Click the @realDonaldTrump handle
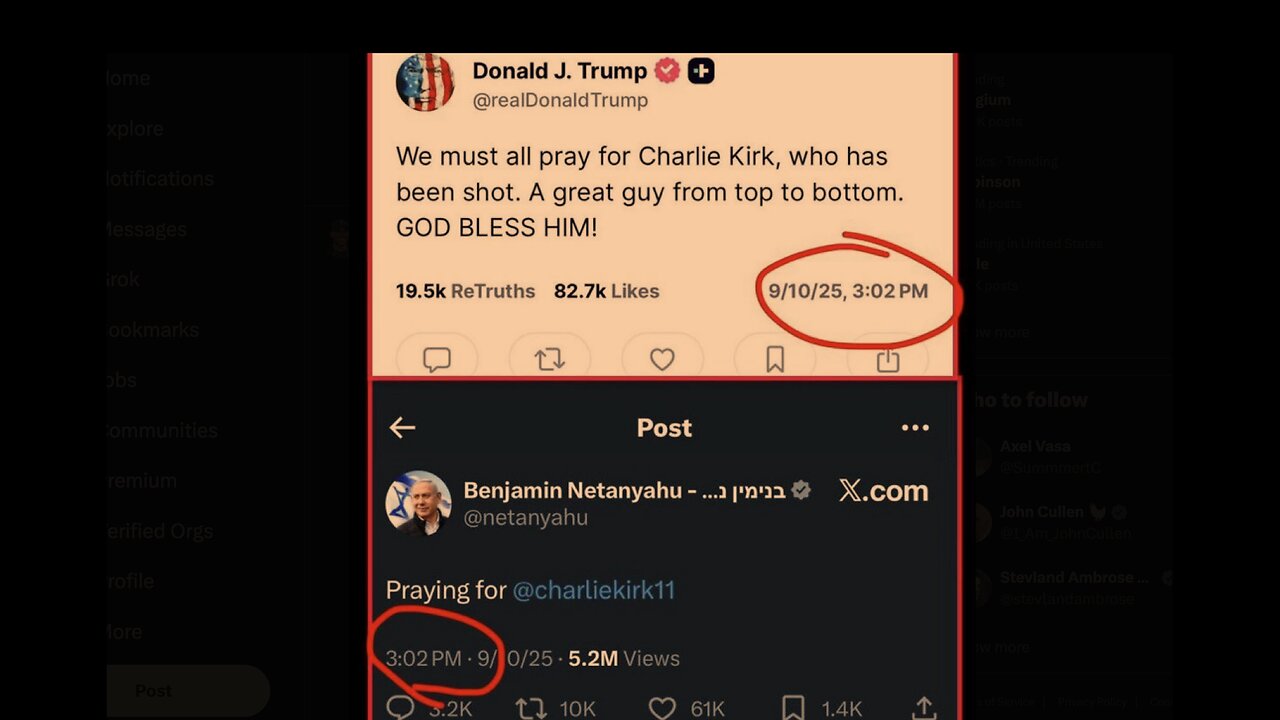 (560, 100)
